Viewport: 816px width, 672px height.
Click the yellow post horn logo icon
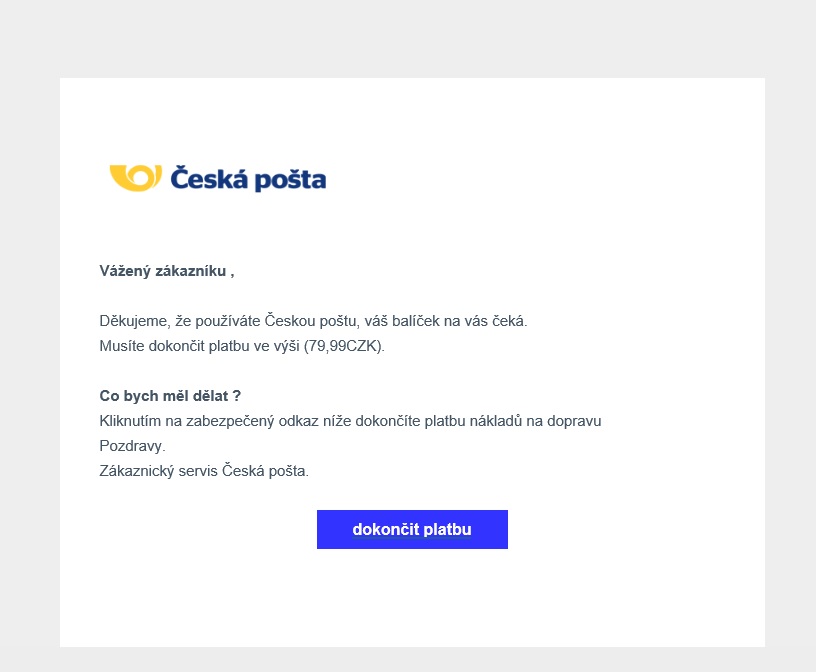tap(134, 177)
